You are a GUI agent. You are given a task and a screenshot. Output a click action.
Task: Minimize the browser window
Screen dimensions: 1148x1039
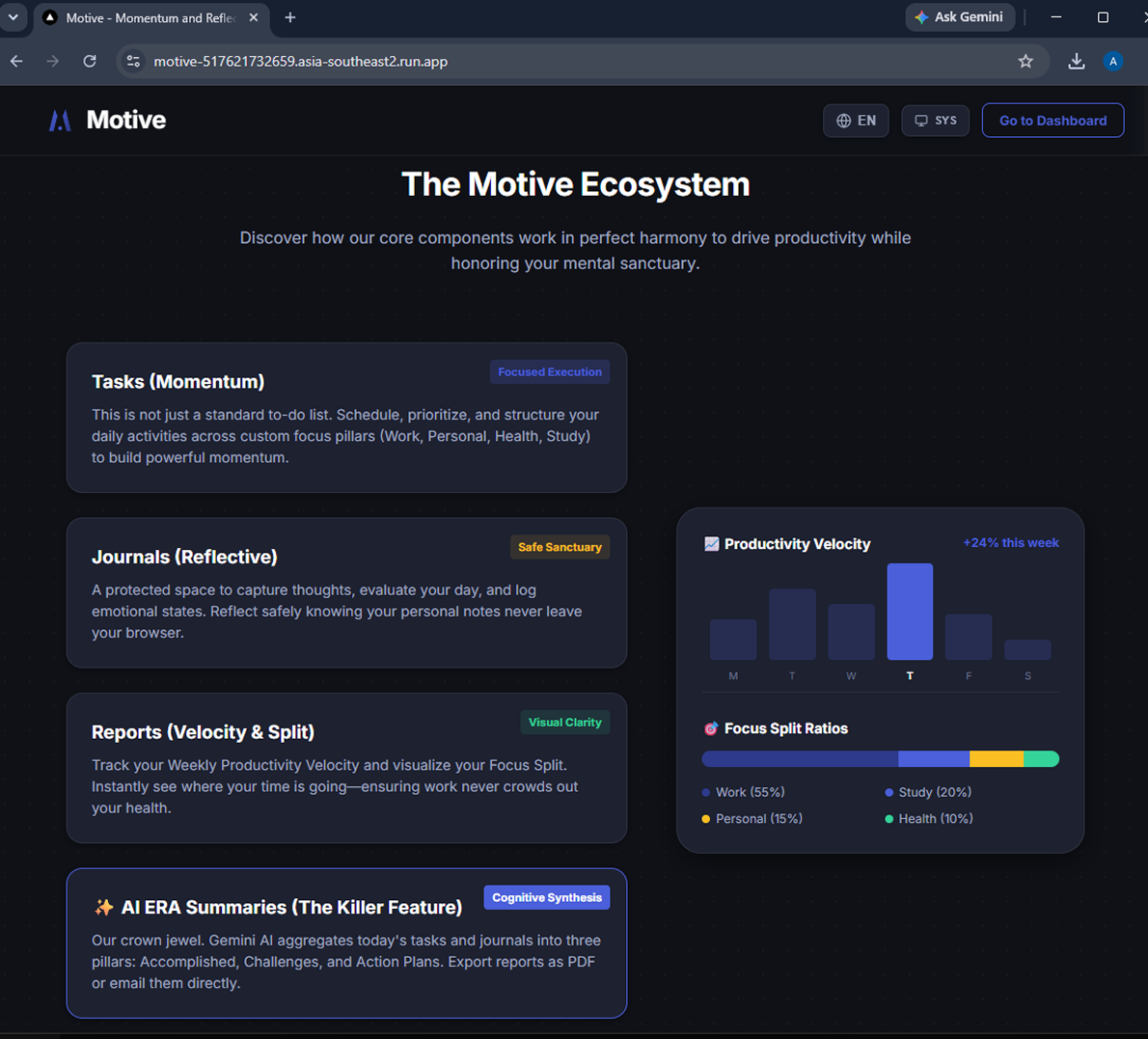coord(1055,16)
